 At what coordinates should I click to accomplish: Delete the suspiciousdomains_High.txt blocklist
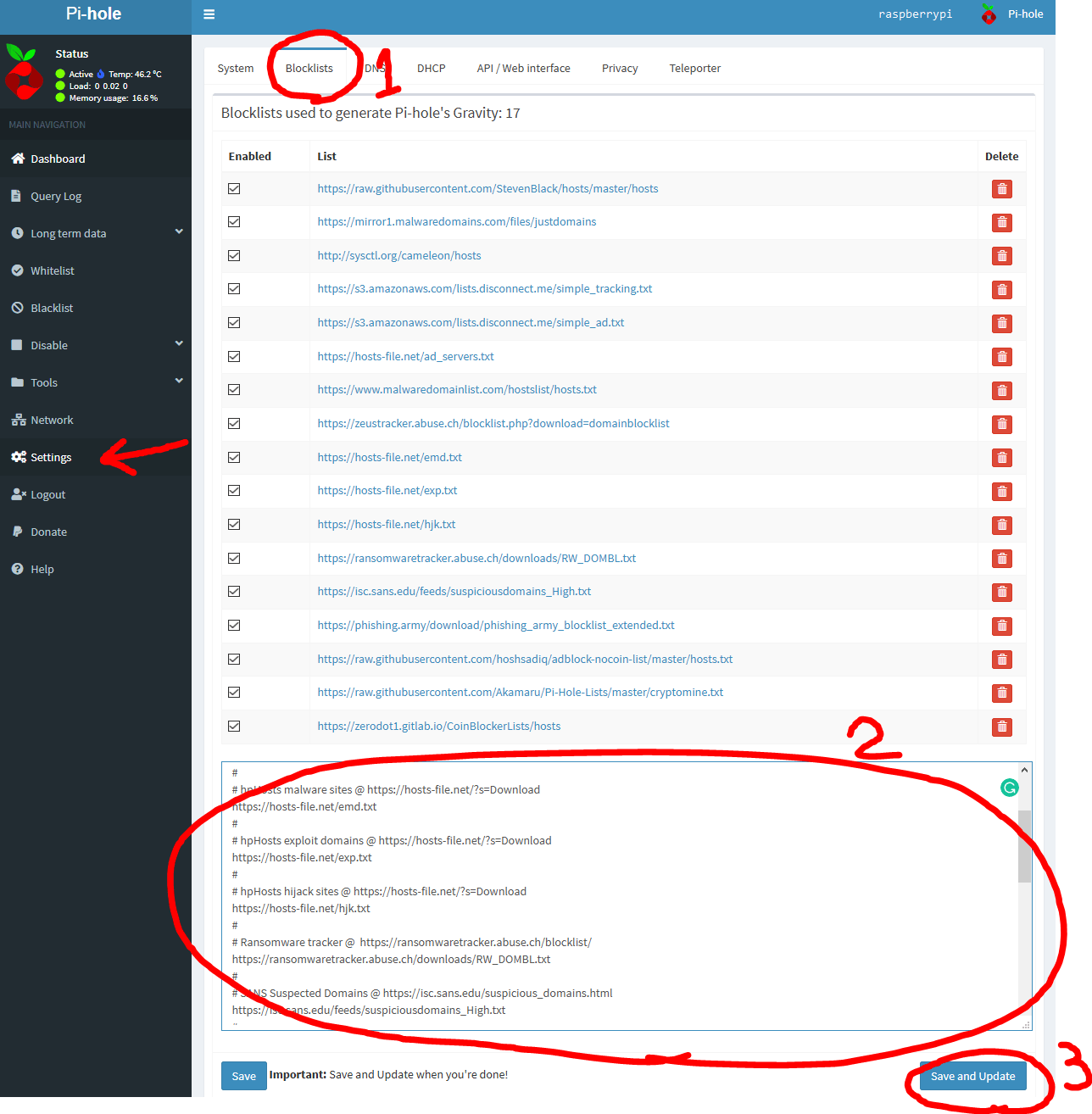coord(1002,592)
